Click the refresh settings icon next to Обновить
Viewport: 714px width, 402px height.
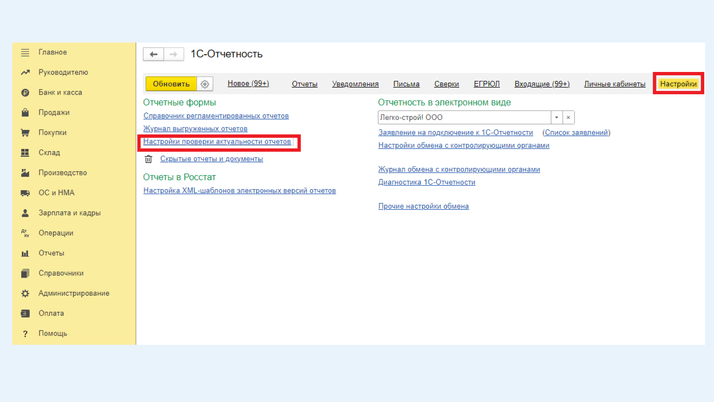(205, 84)
